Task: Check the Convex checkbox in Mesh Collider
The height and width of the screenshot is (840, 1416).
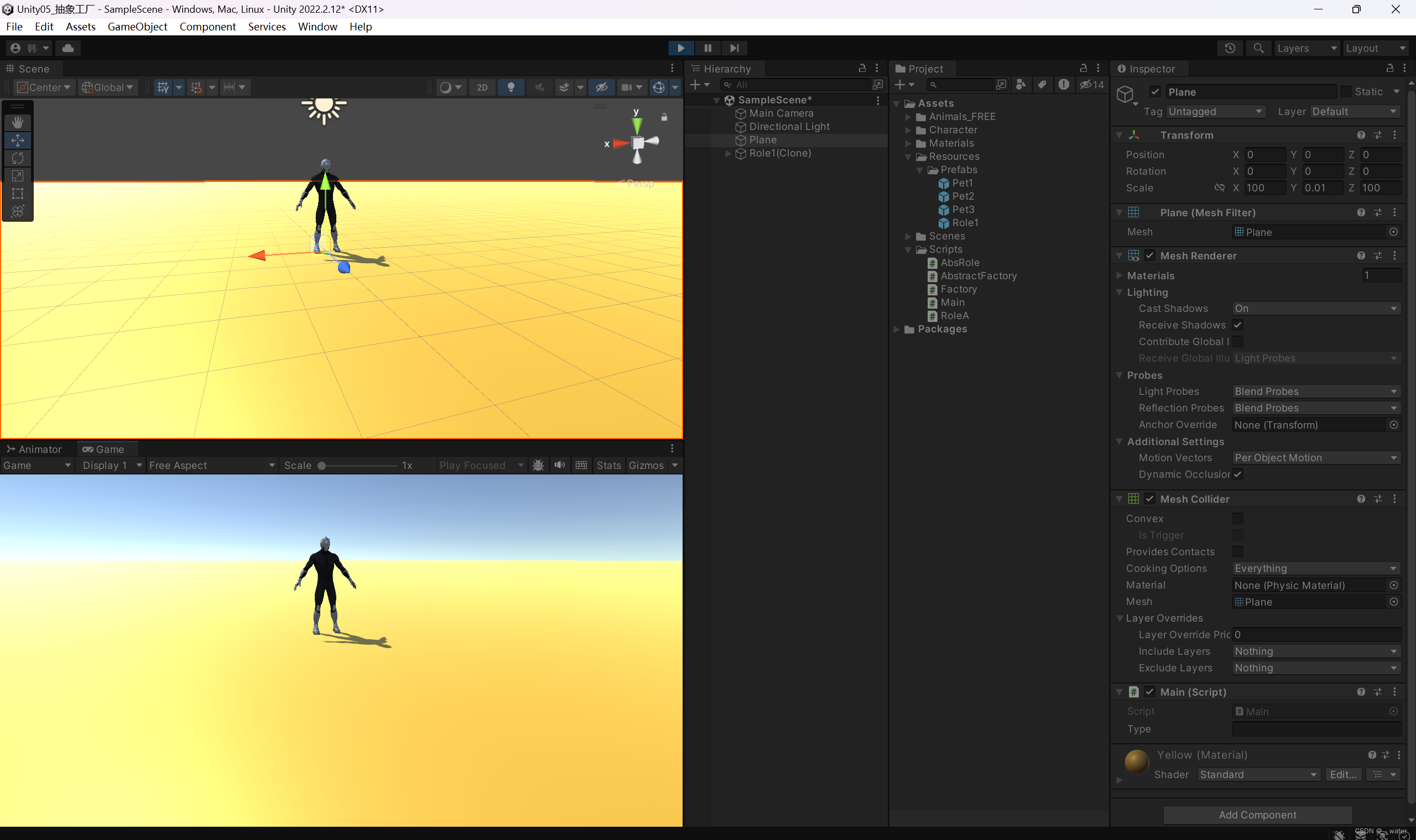Action: tap(1238, 518)
